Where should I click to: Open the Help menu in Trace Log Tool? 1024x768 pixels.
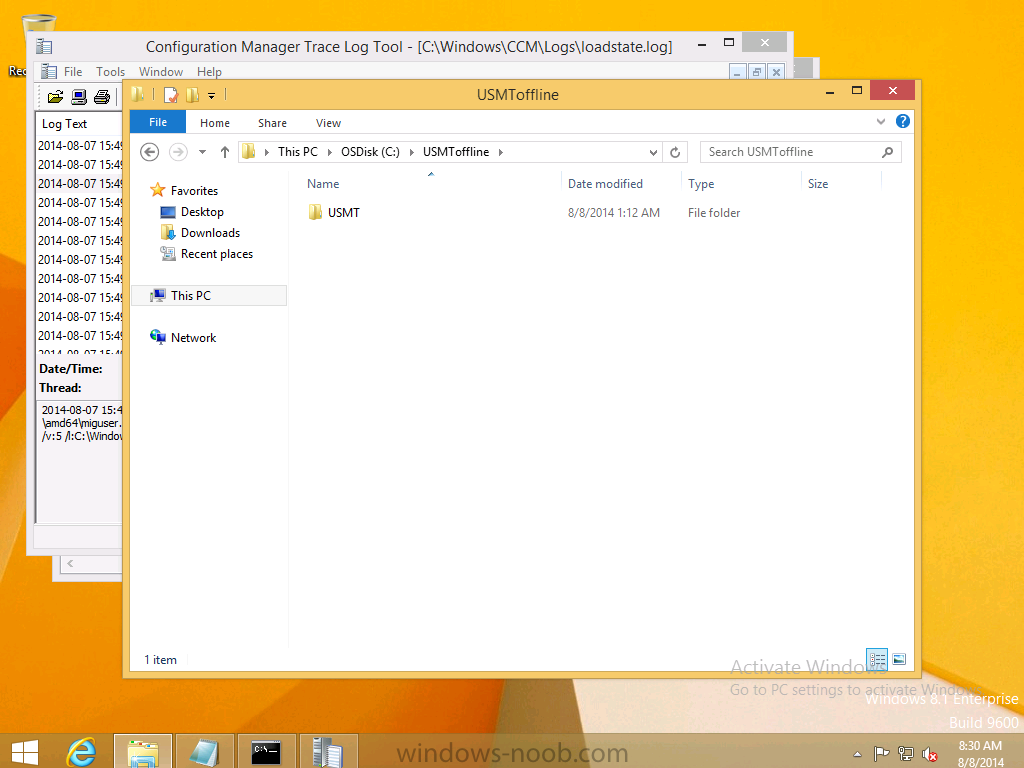pyautogui.click(x=209, y=72)
